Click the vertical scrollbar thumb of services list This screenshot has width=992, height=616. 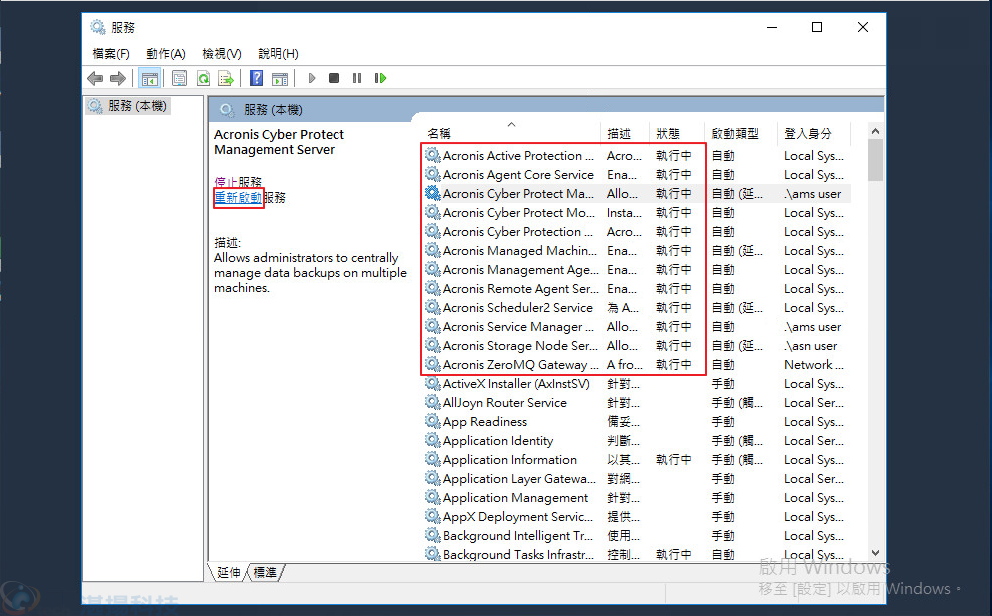(876, 160)
